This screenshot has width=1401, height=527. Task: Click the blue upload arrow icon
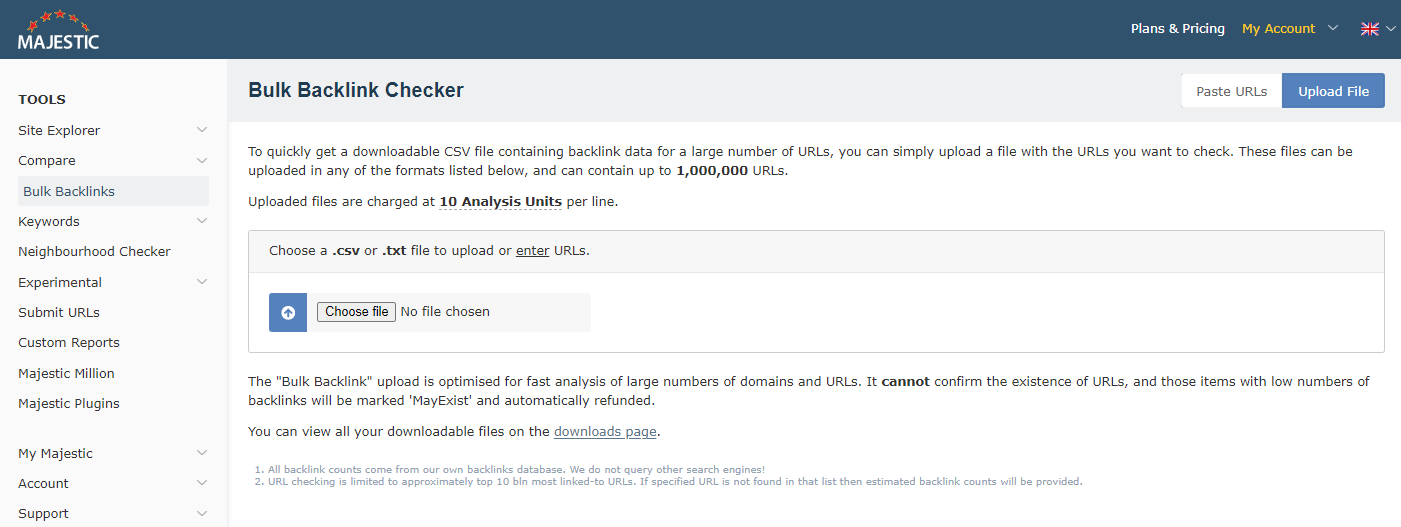288,312
